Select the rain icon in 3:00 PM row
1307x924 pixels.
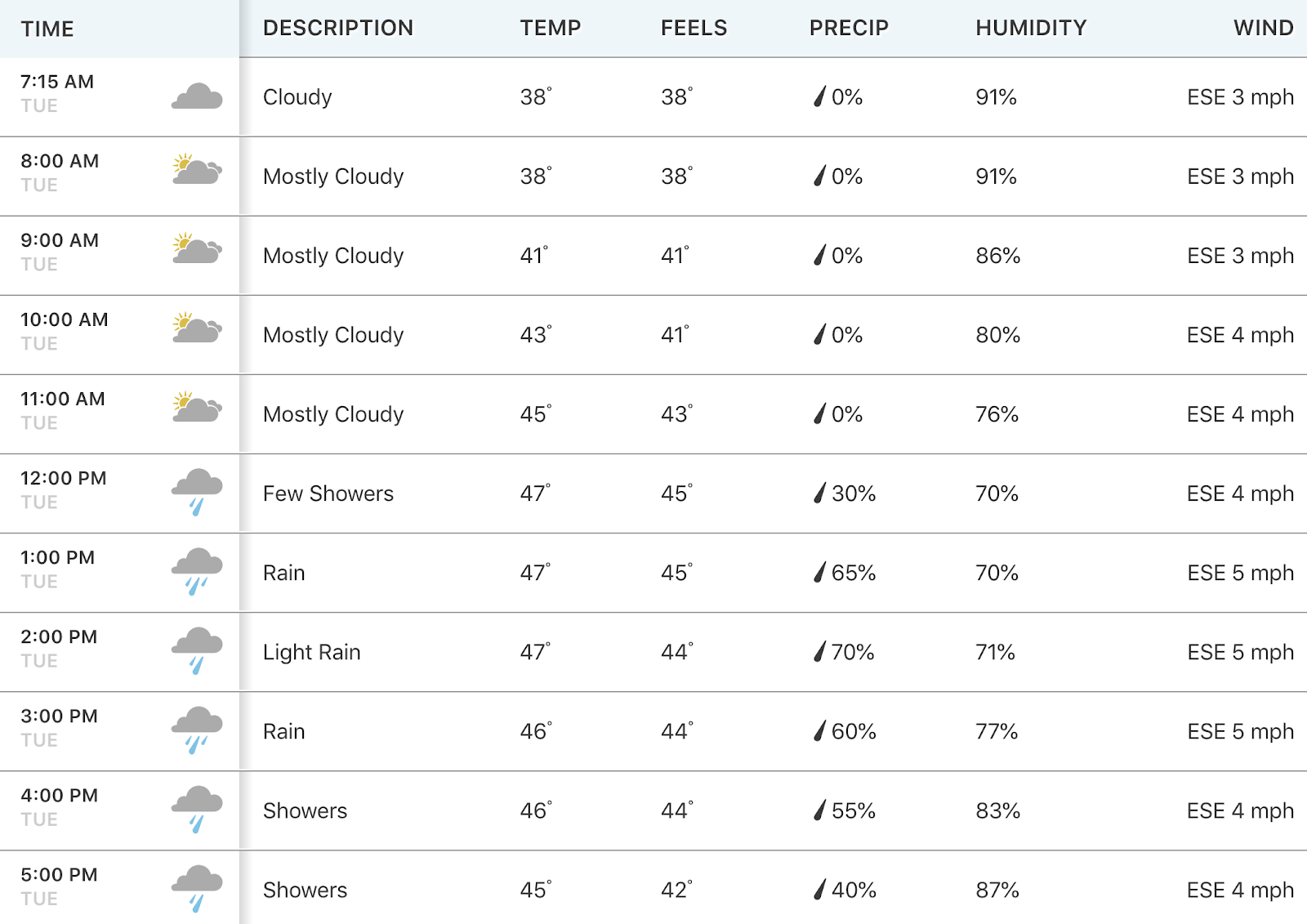197,730
